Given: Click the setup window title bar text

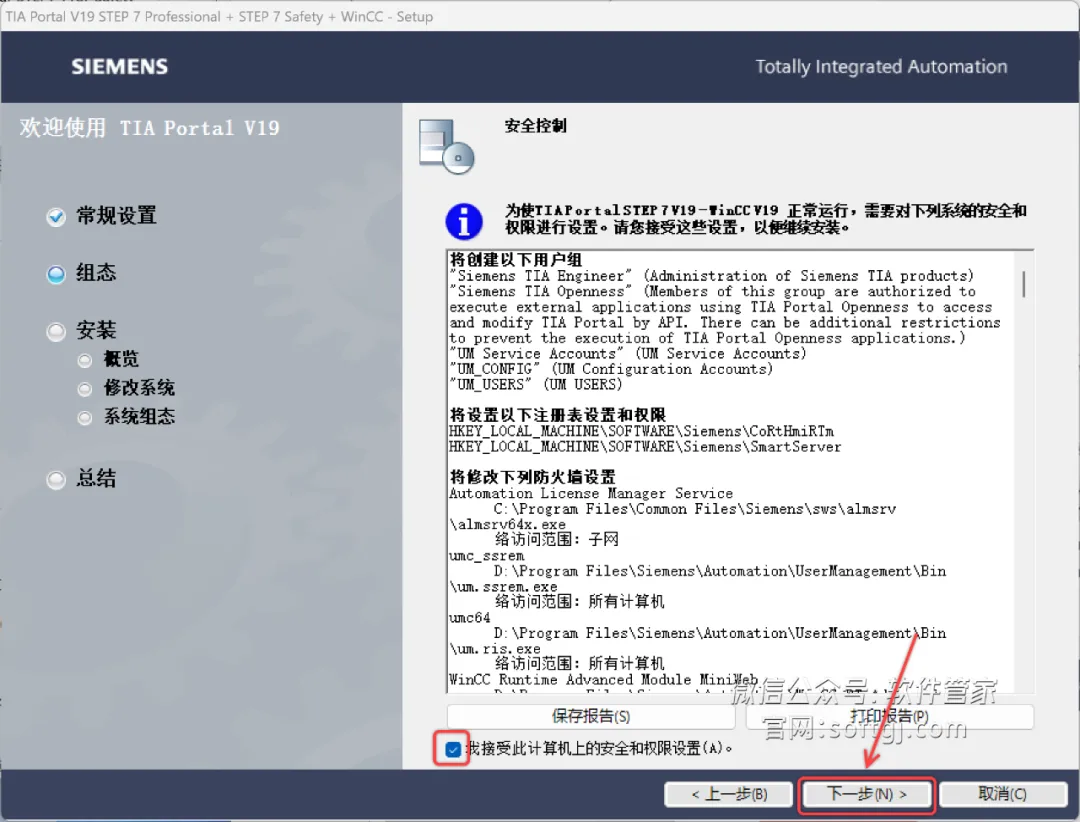Looking at the screenshot, I should point(219,17).
